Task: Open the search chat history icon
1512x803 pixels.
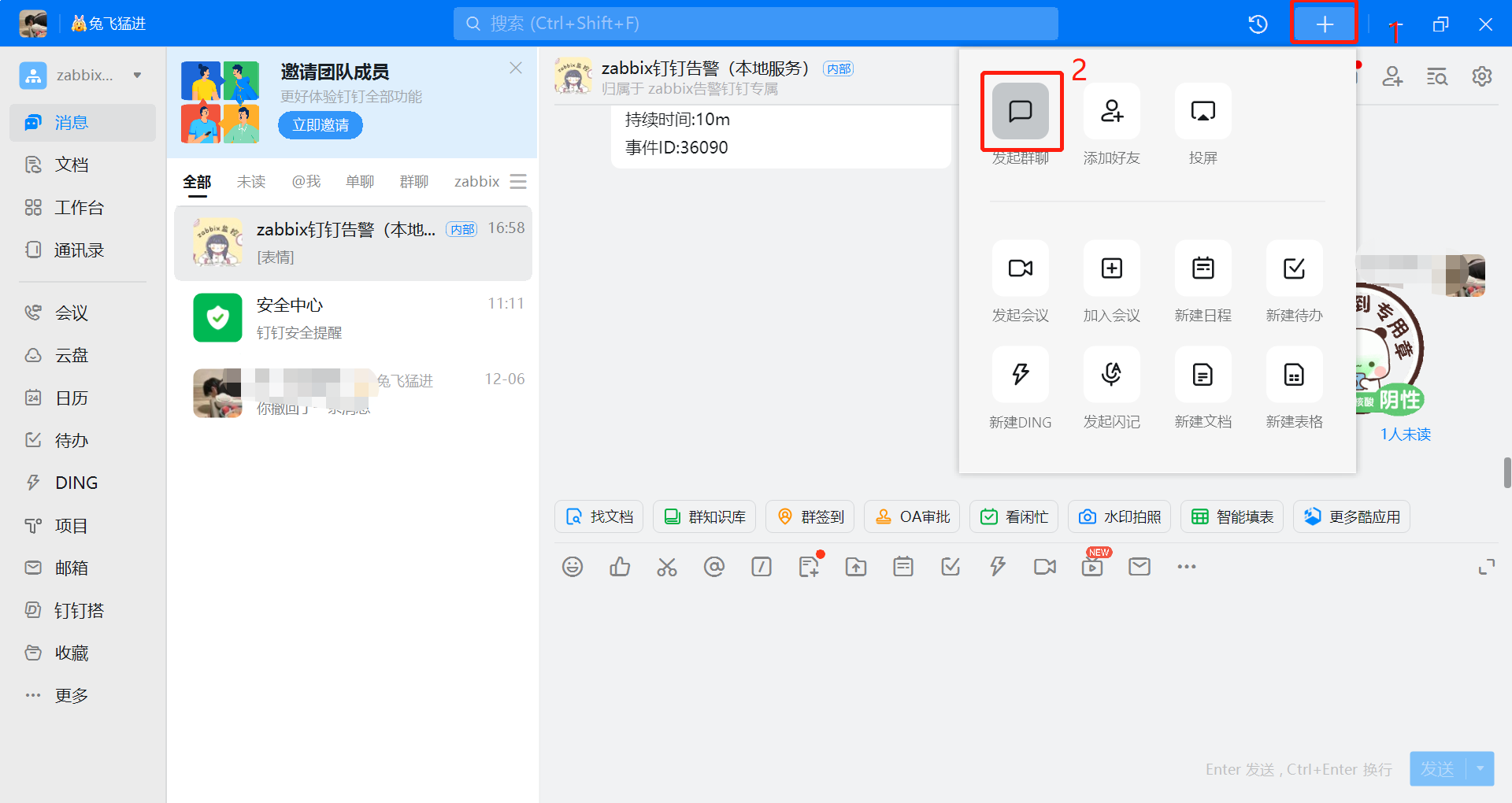Action: click(1437, 76)
